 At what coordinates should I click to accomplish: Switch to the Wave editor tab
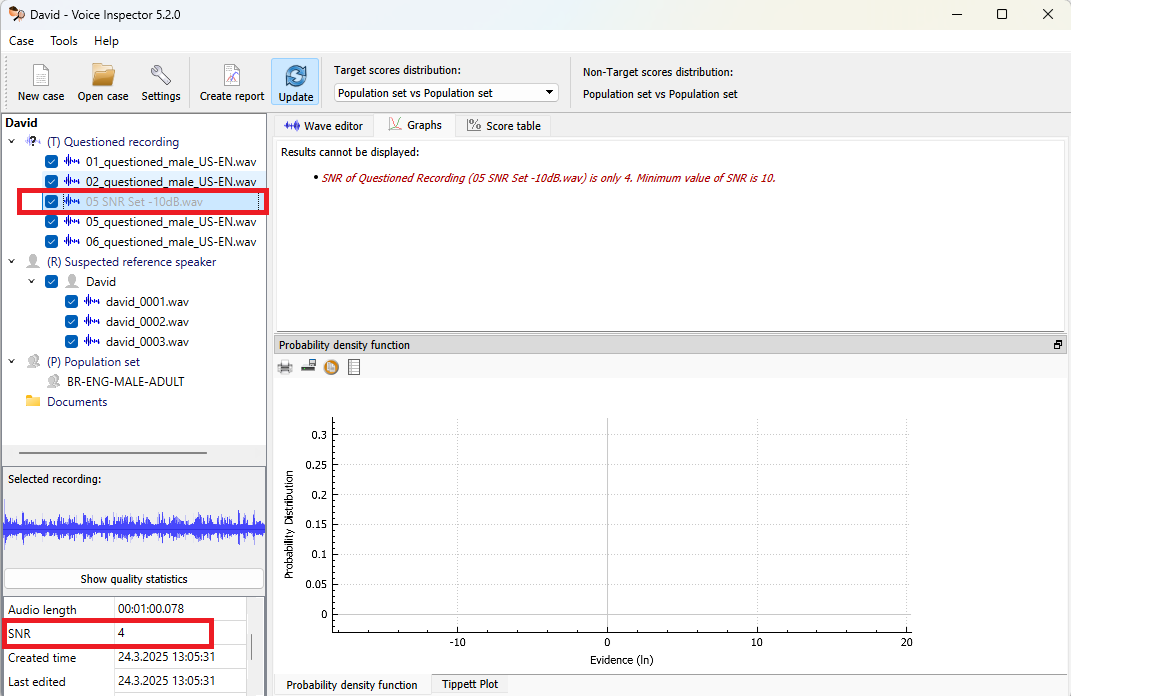point(324,126)
